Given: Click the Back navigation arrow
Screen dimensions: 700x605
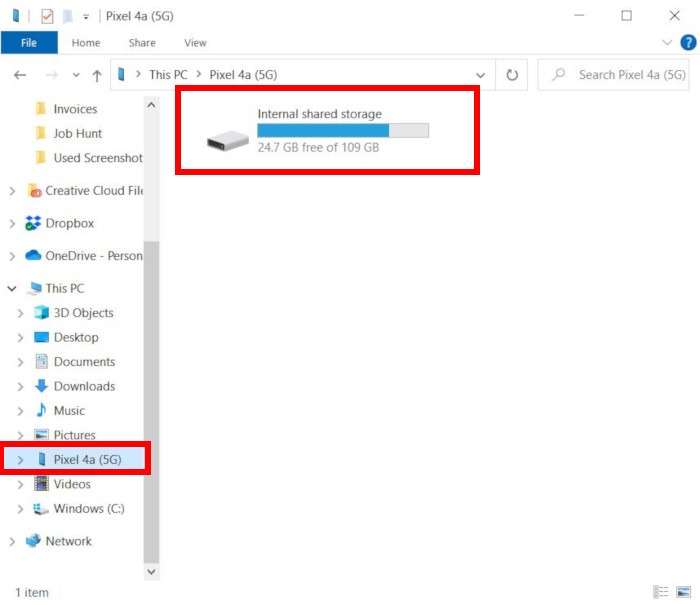Looking at the screenshot, I should pos(20,75).
